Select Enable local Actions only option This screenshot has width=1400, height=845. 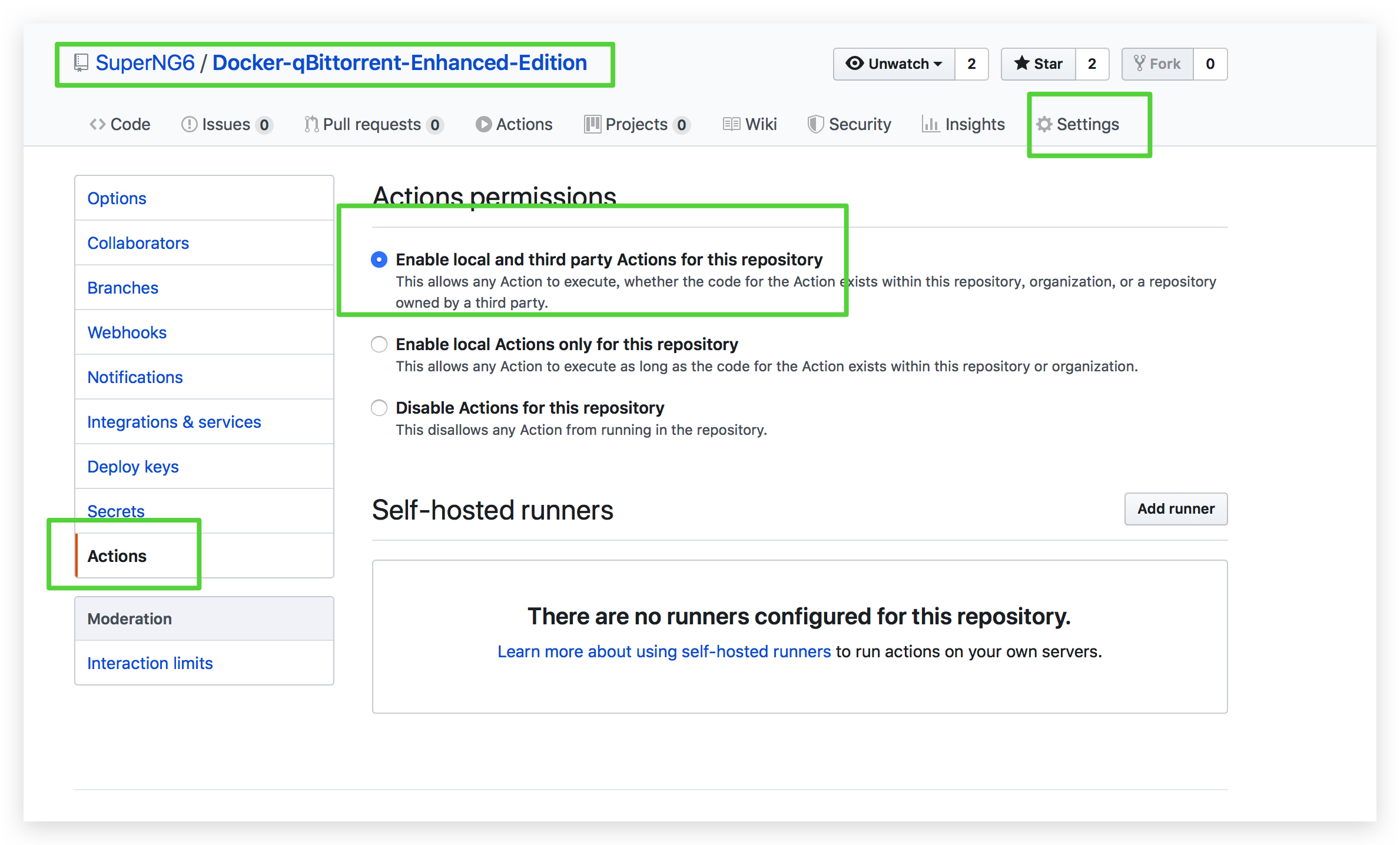pos(379,344)
